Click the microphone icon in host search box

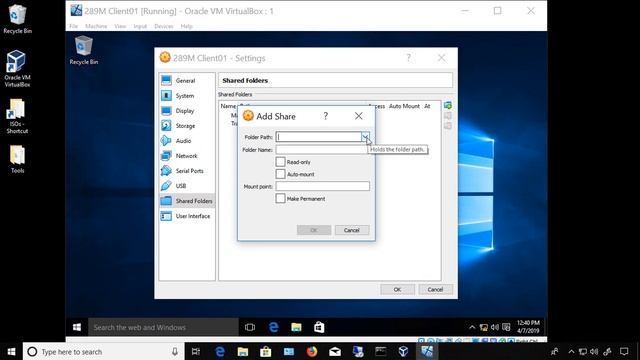pyautogui.click(x=175, y=351)
